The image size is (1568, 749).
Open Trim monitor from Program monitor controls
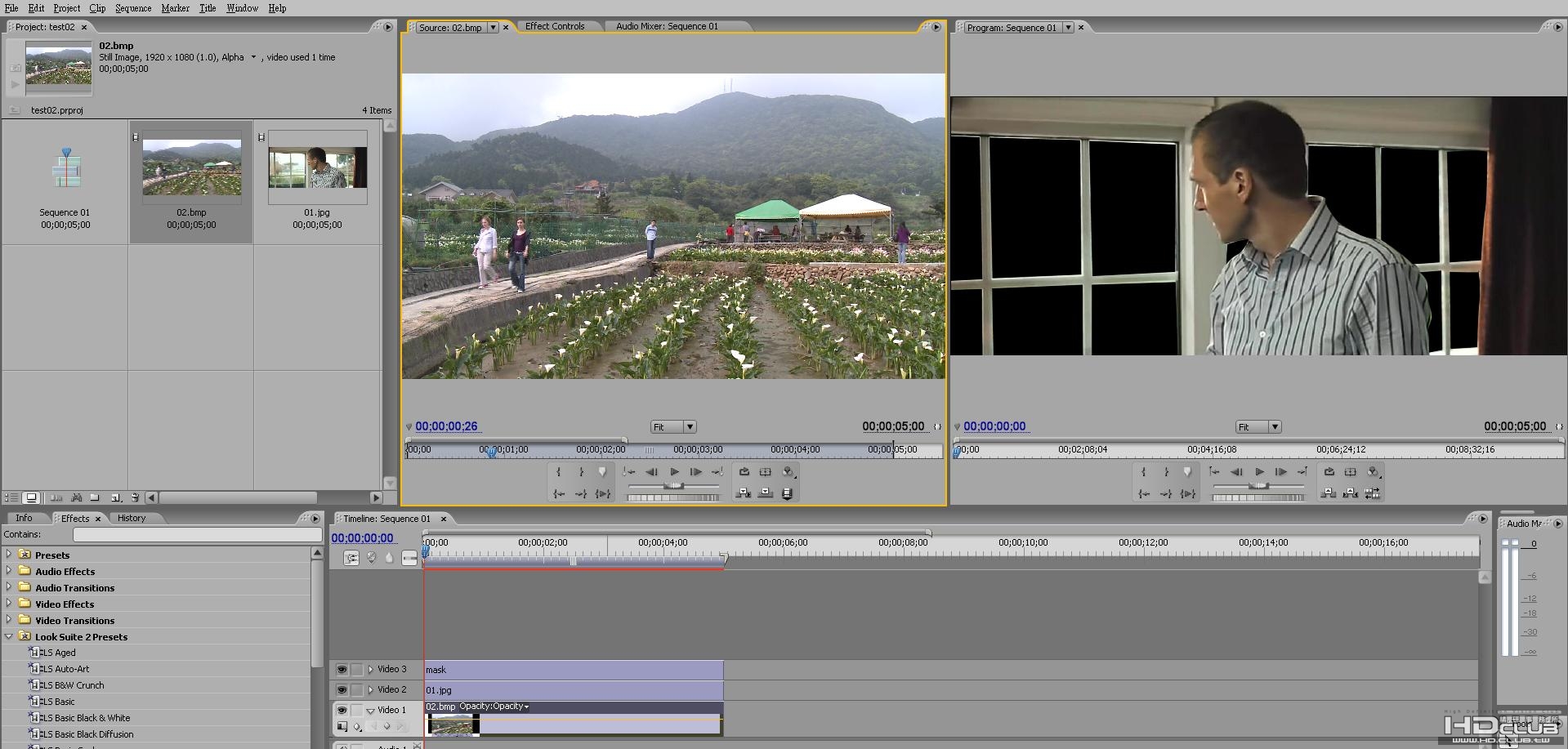click(1373, 493)
